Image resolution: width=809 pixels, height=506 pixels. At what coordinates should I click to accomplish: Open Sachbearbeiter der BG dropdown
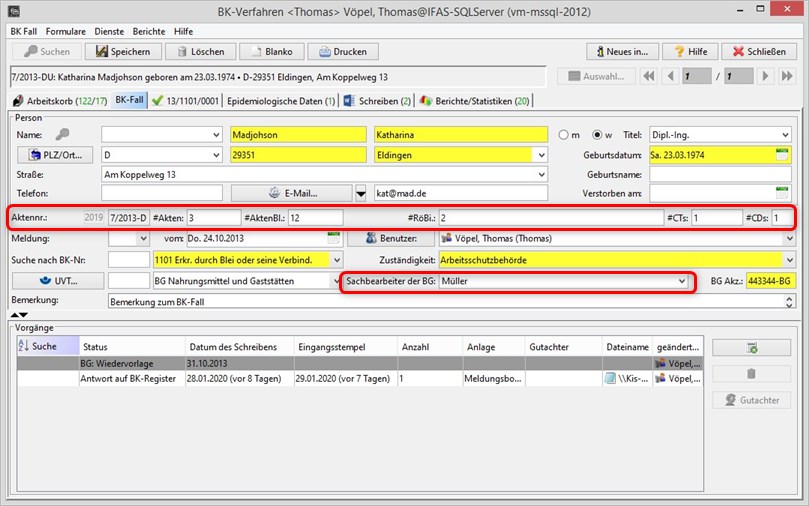pos(681,282)
